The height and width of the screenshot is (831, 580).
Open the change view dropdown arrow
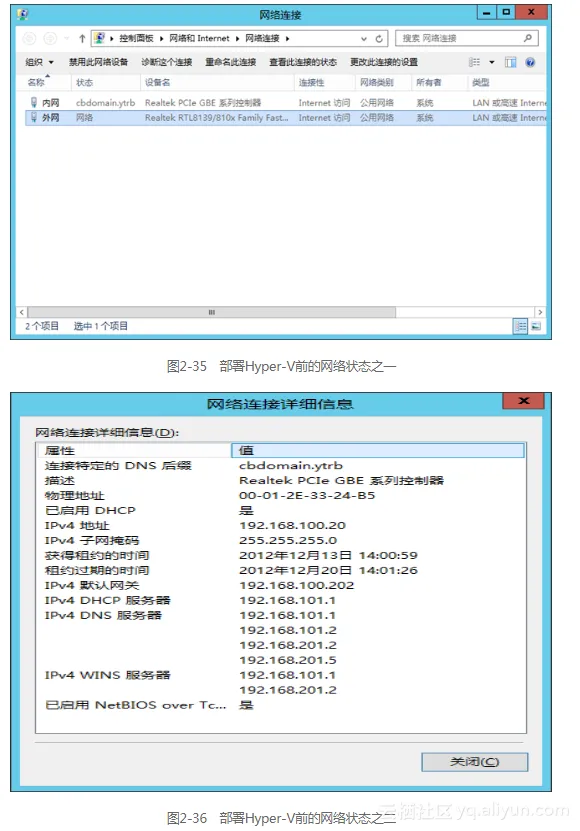491,63
